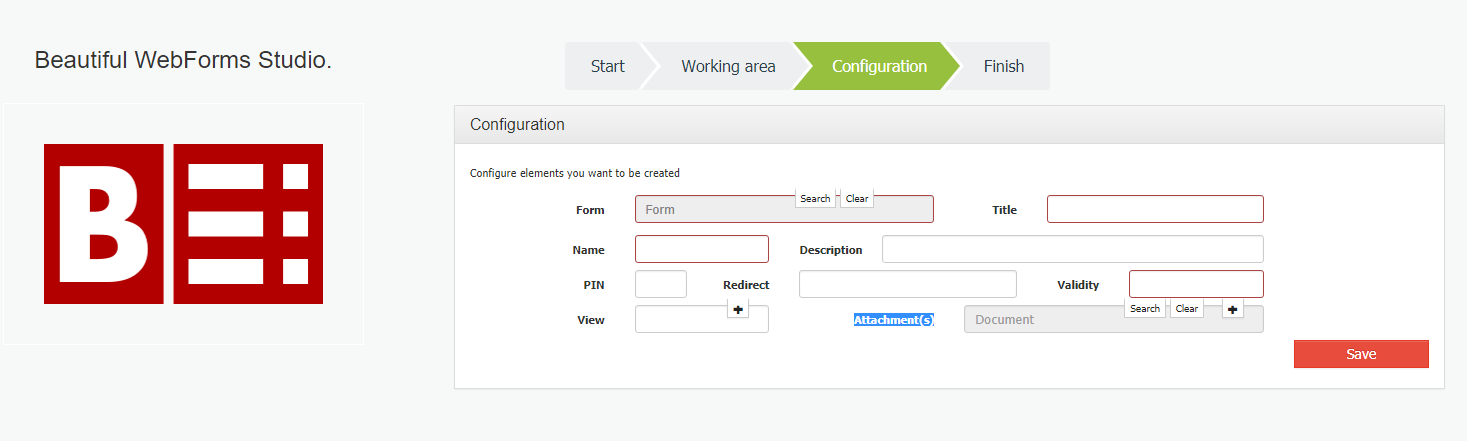Save the configuration
Screen dimensions: 1467x441
pyautogui.click(x=1360, y=354)
